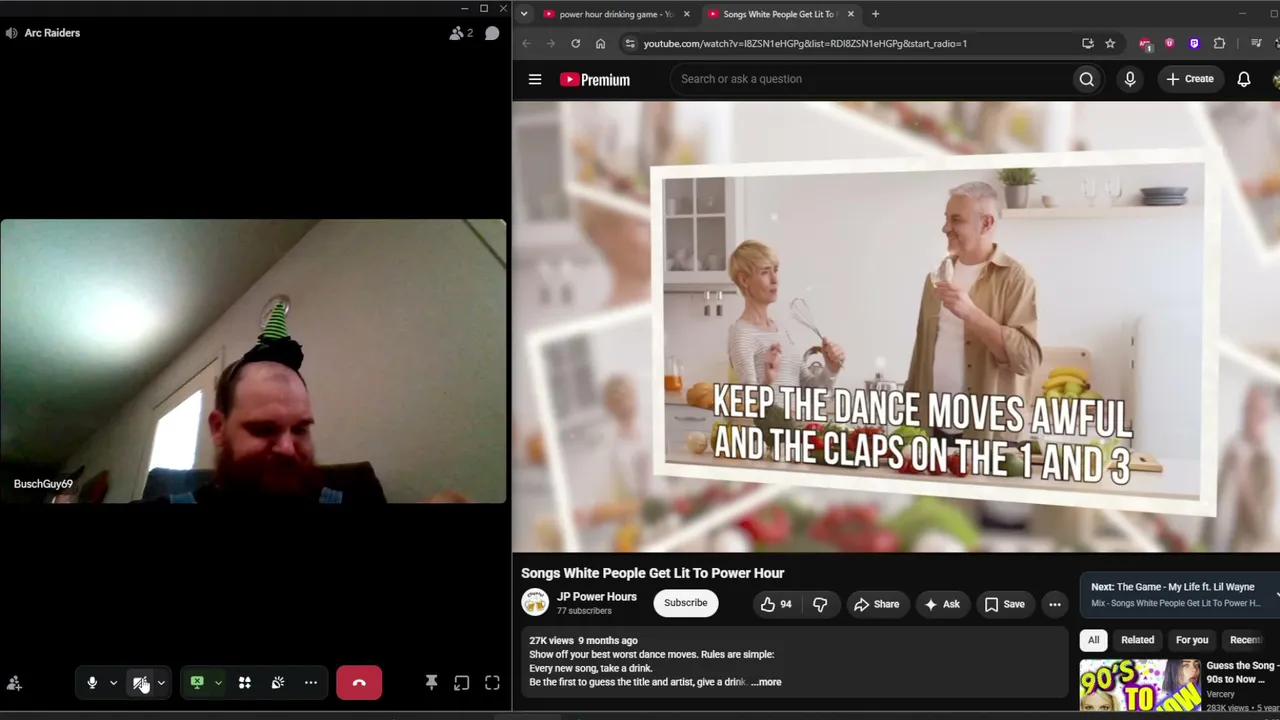The width and height of the screenshot is (1280, 720).
Task: Open a new browser tab
Action: [x=875, y=14]
